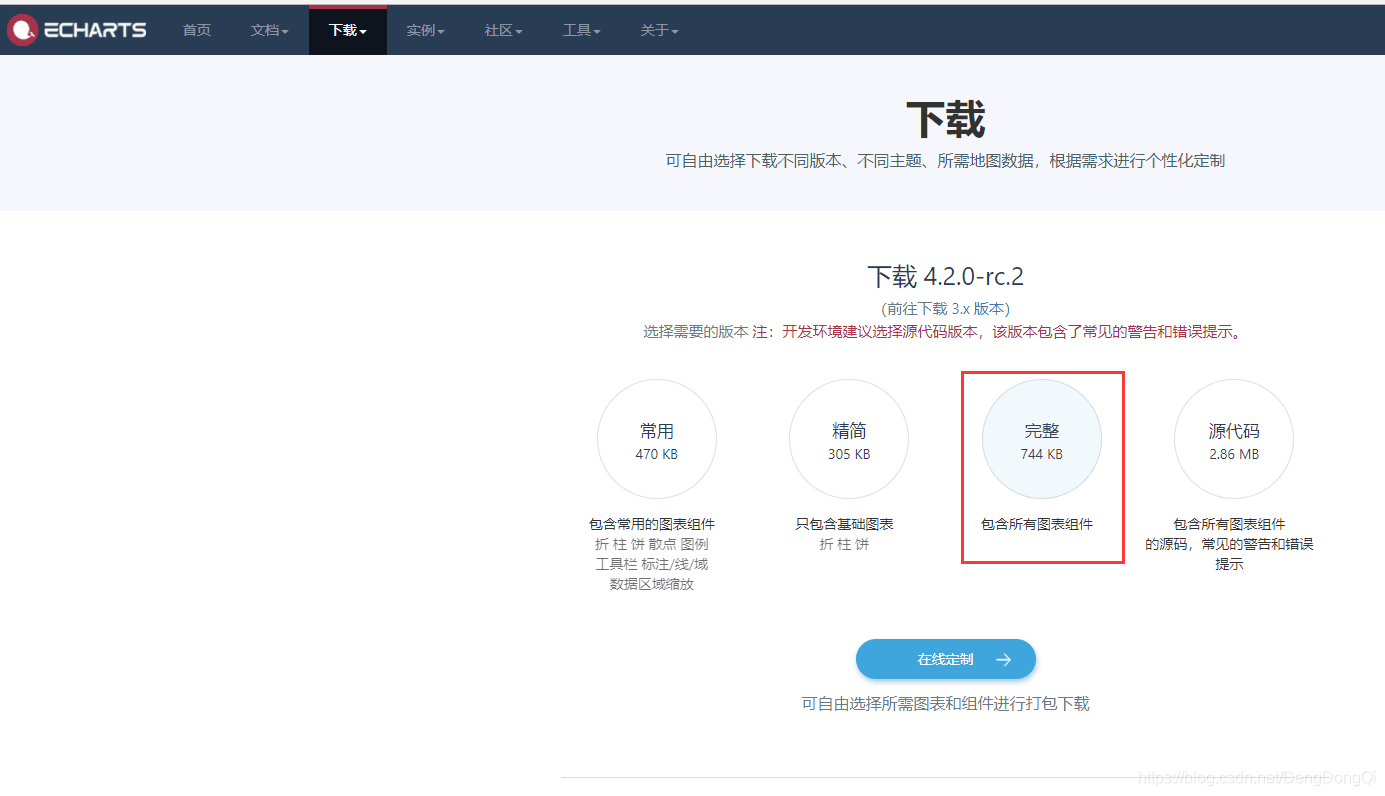Viewport: 1385px width, 796px height.
Task: Select the 下载 4.2.0-rc.2 heading
Action: coord(946,276)
